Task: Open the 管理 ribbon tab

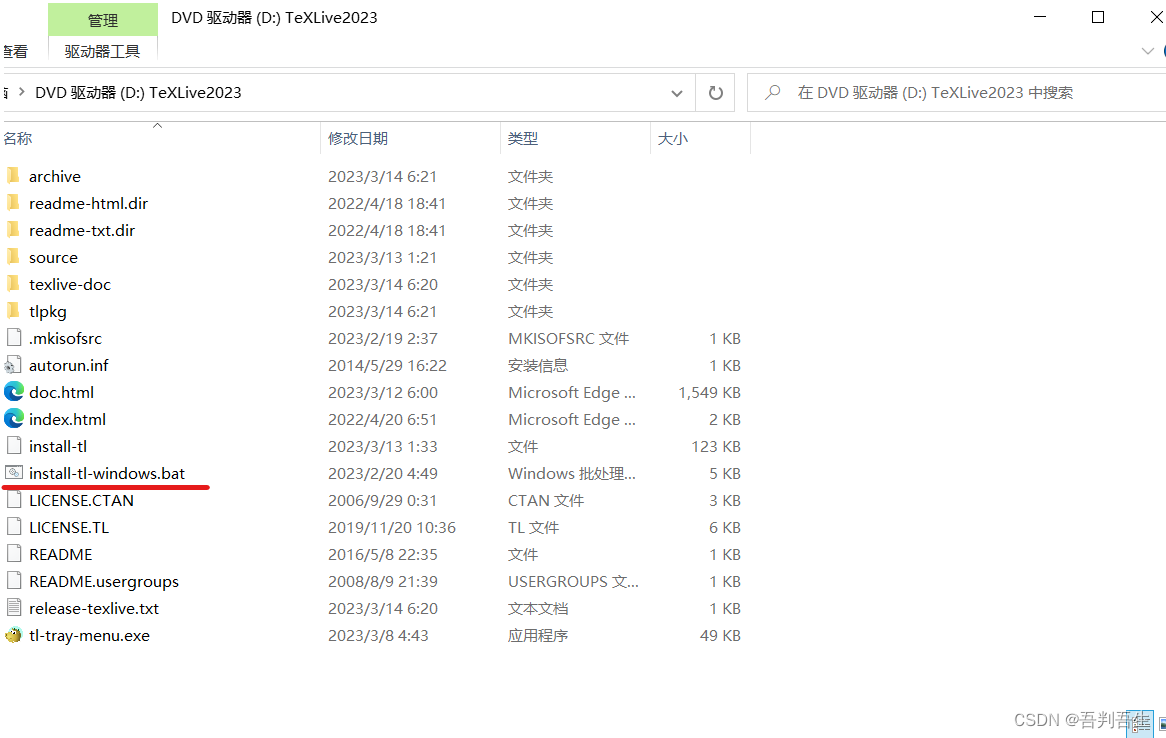Action: point(103,20)
